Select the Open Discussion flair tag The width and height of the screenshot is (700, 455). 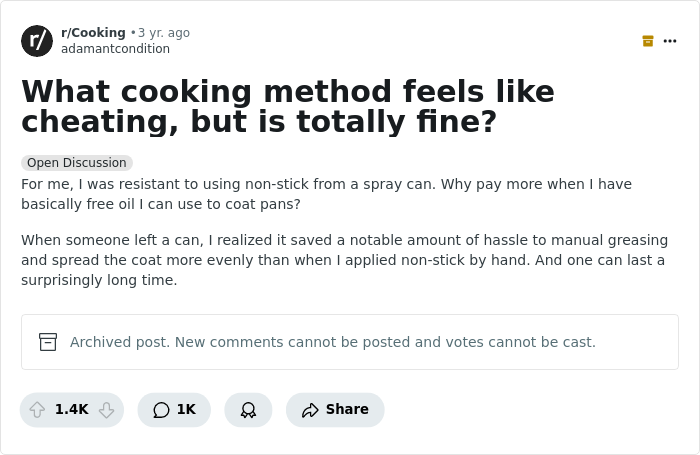[x=77, y=163]
